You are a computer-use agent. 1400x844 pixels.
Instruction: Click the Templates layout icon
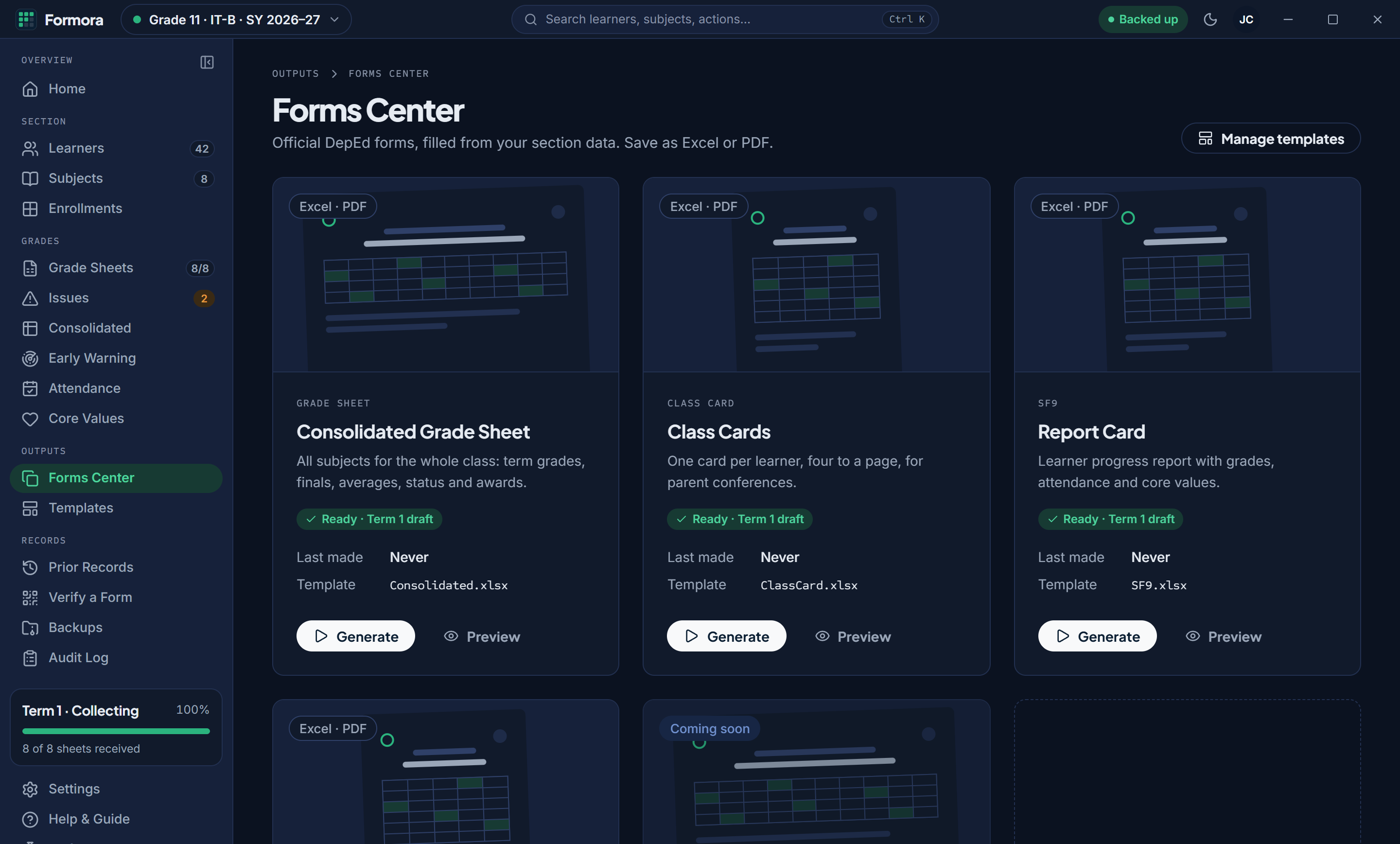(x=30, y=508)
